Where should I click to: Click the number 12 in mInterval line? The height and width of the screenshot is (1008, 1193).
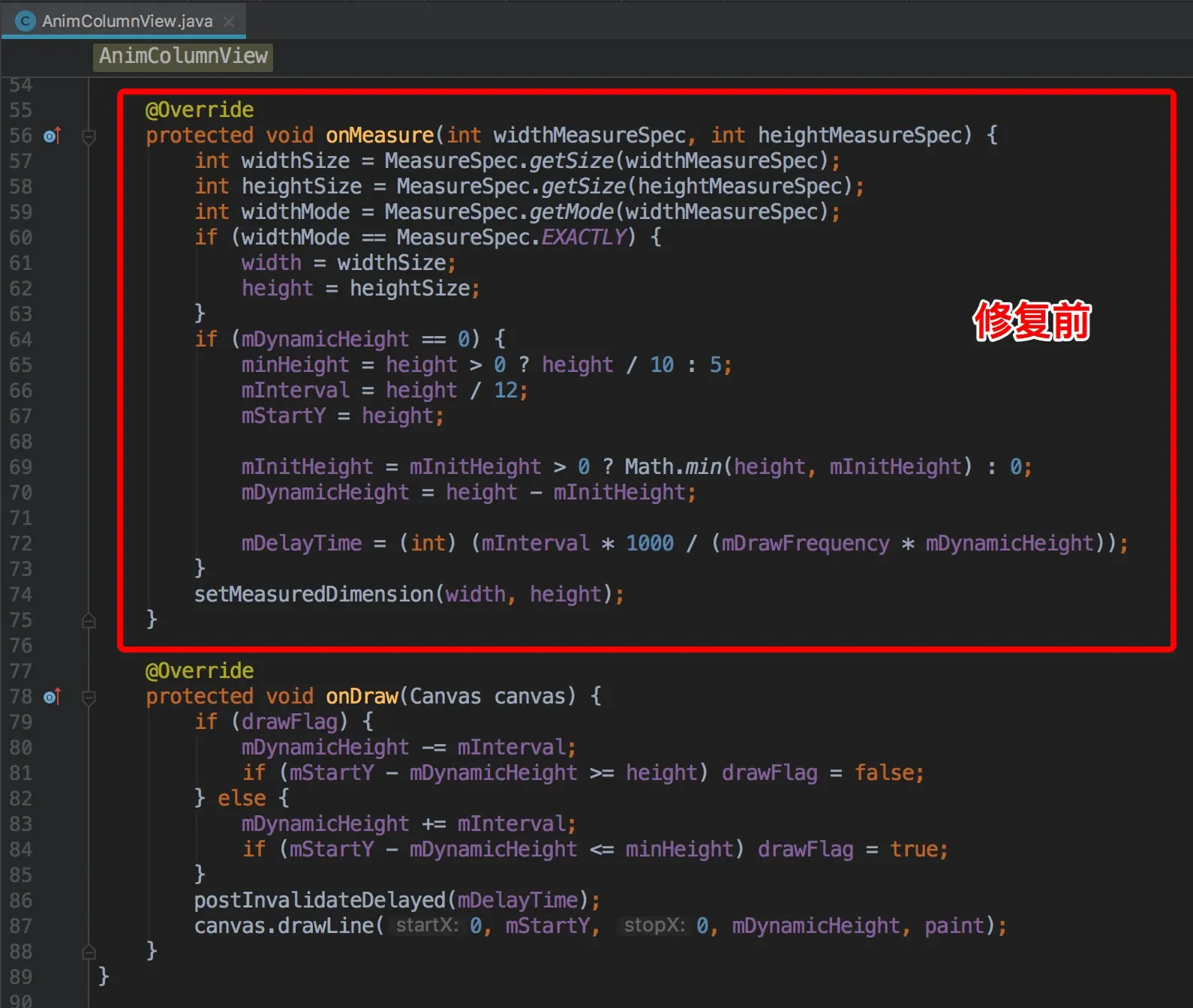[x=506, y=391]
